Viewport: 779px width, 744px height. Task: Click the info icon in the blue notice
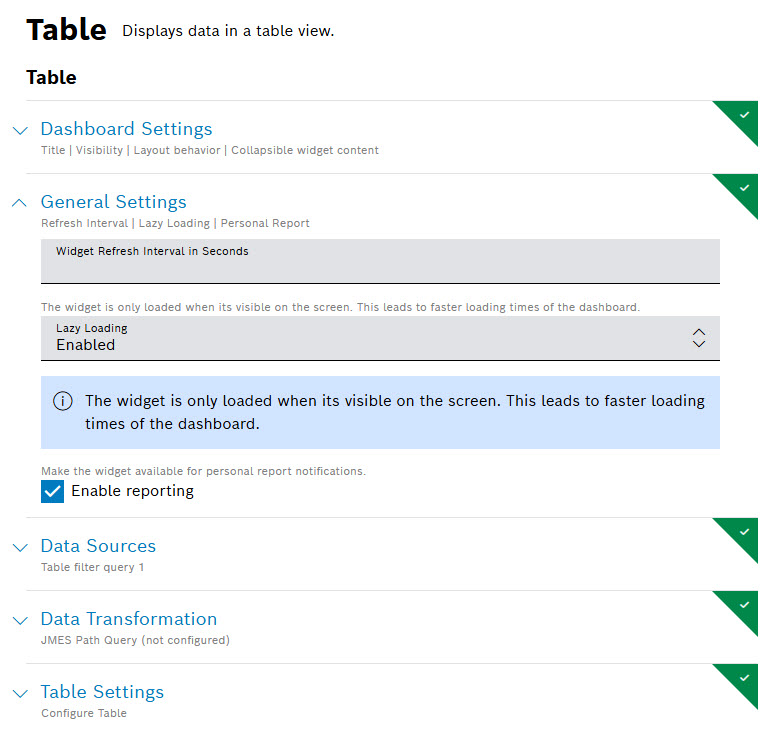pyautogui.click(x=63, y=401)
